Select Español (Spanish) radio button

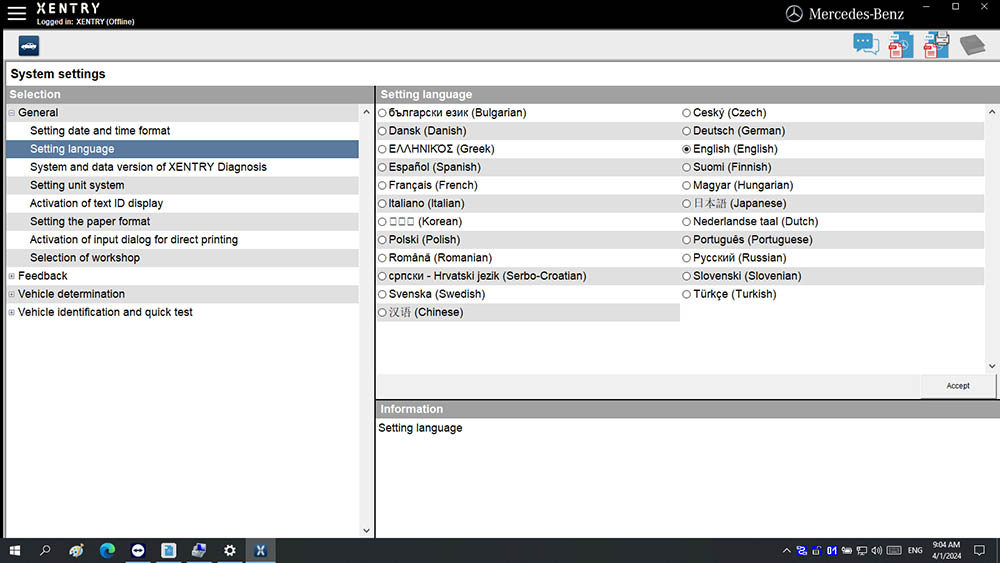[382, 168]
